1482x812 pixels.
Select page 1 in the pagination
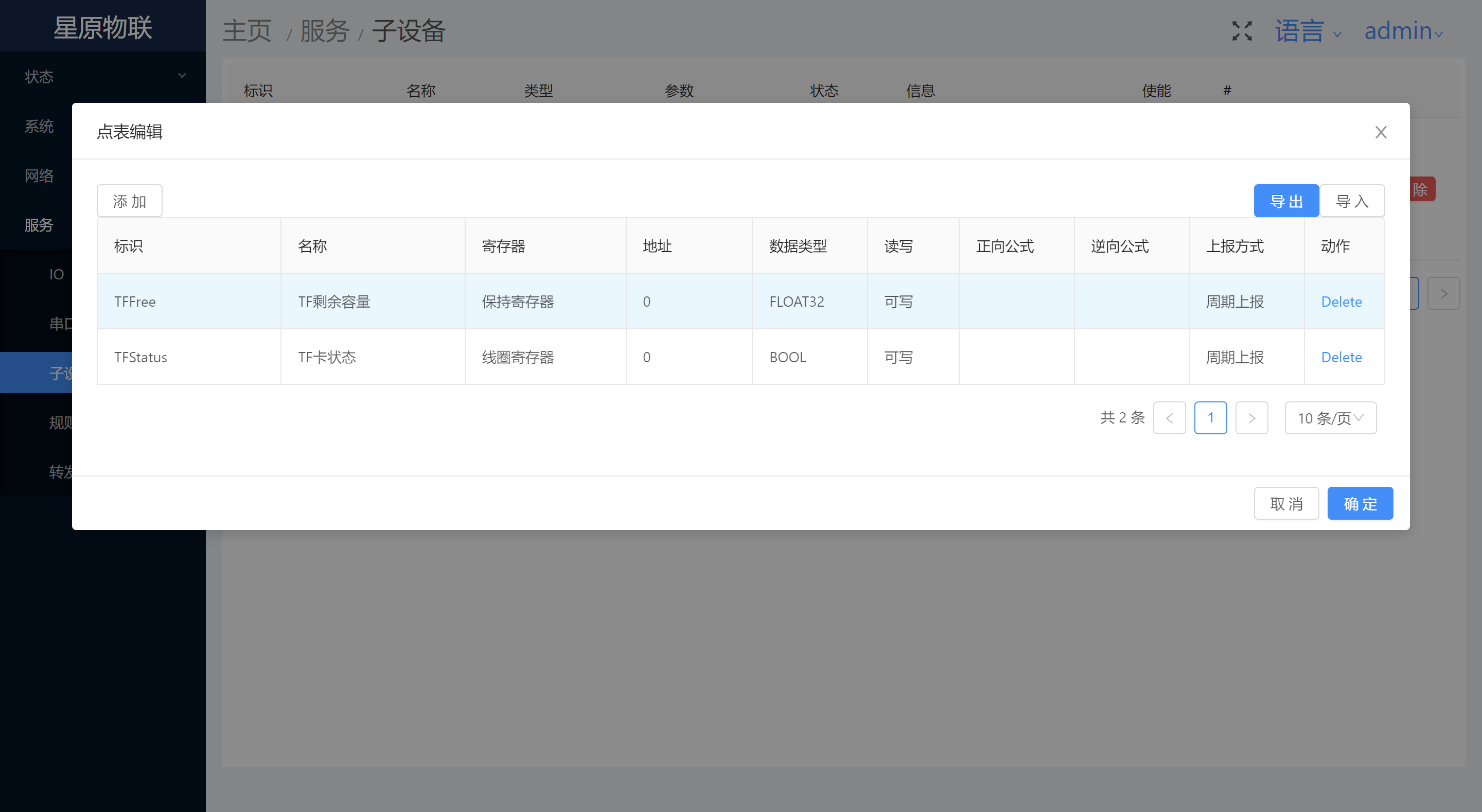(1210, 418)
